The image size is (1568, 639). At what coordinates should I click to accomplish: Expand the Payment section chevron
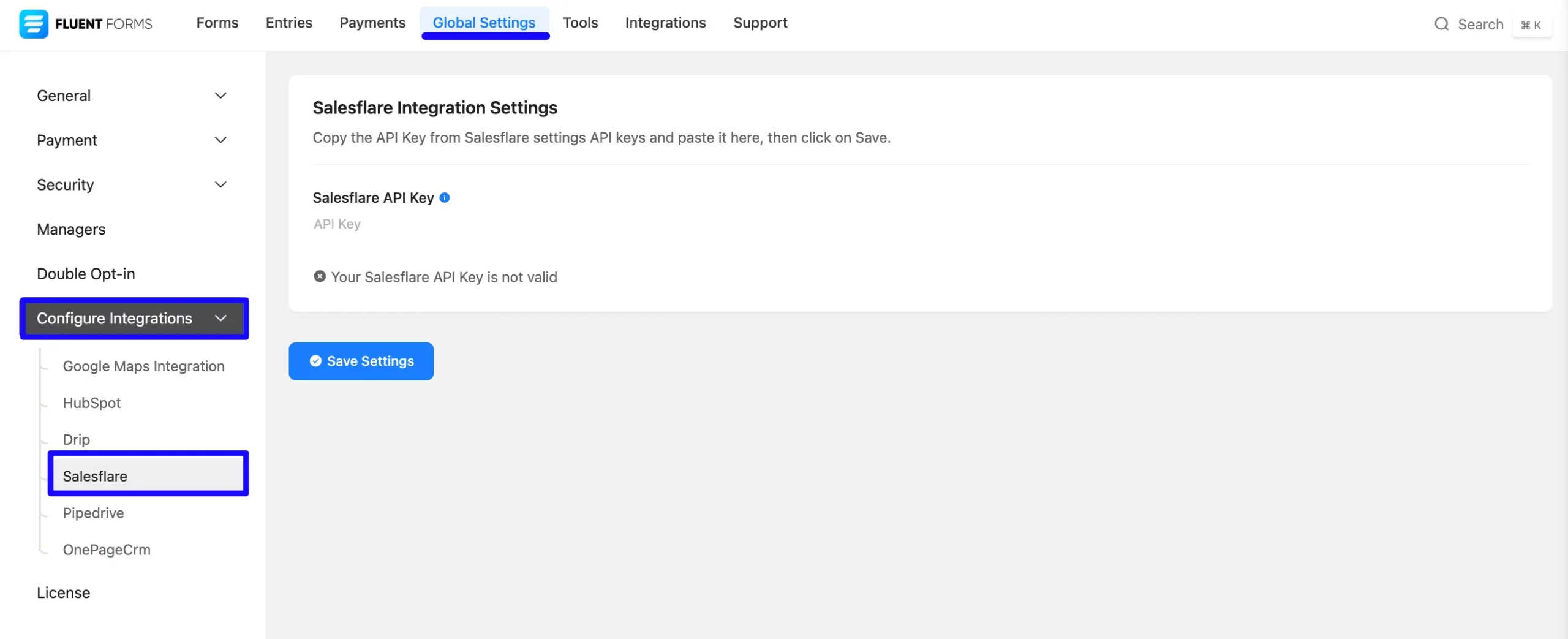[221, 140]
